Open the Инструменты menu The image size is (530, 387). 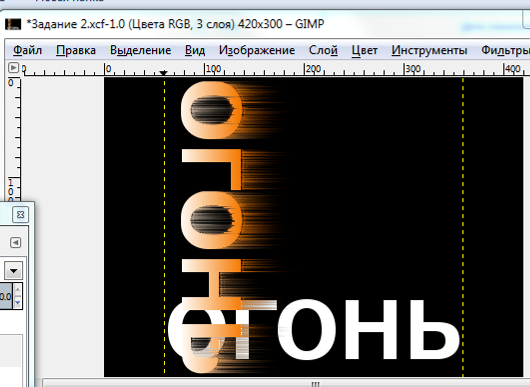coord(429,50)
